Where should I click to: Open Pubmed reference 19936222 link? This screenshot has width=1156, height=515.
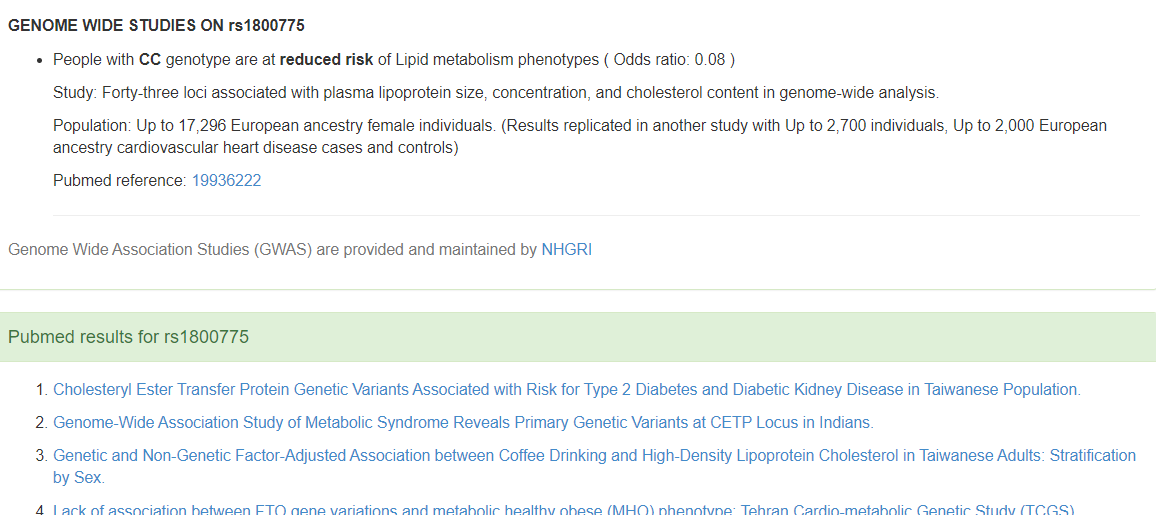tap(226, 181)
